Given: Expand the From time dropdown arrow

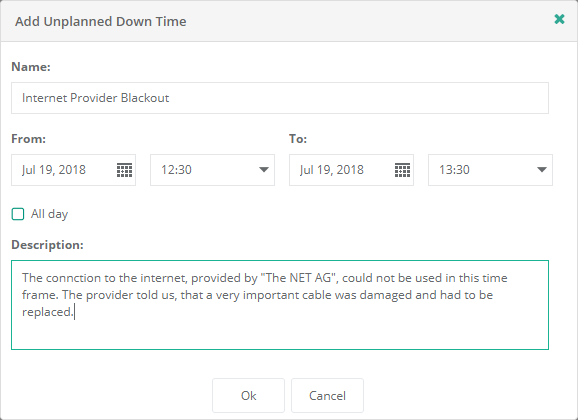Looking at the screenshot, I should [264, 170].
